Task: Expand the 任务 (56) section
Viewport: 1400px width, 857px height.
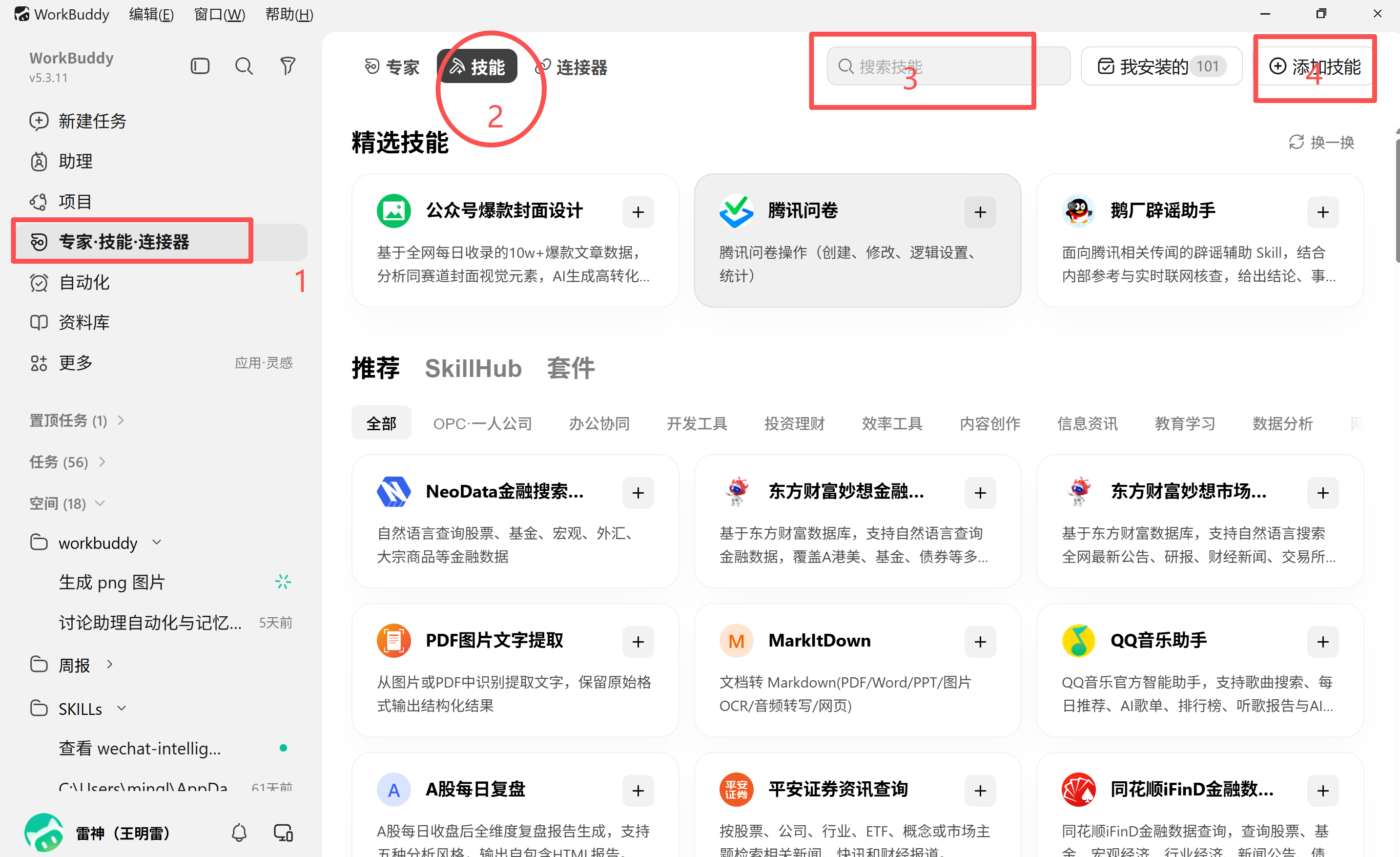Action: [x=68, y=462]
